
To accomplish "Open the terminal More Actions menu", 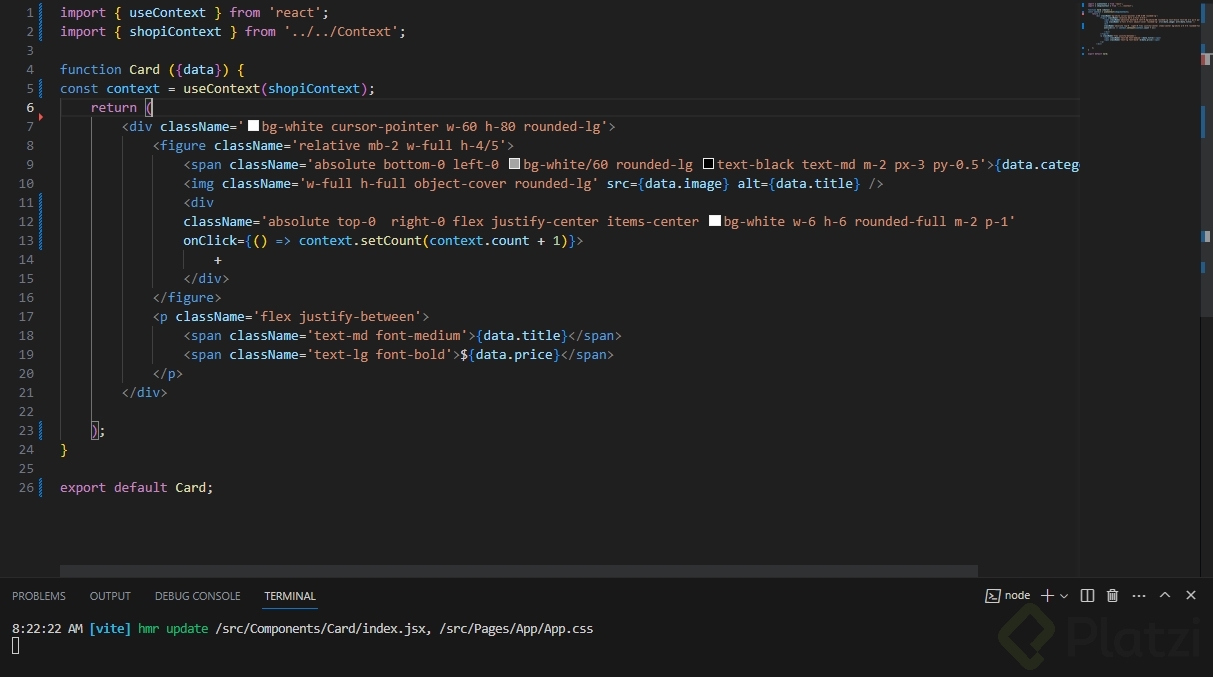I will pos(1138,596).
